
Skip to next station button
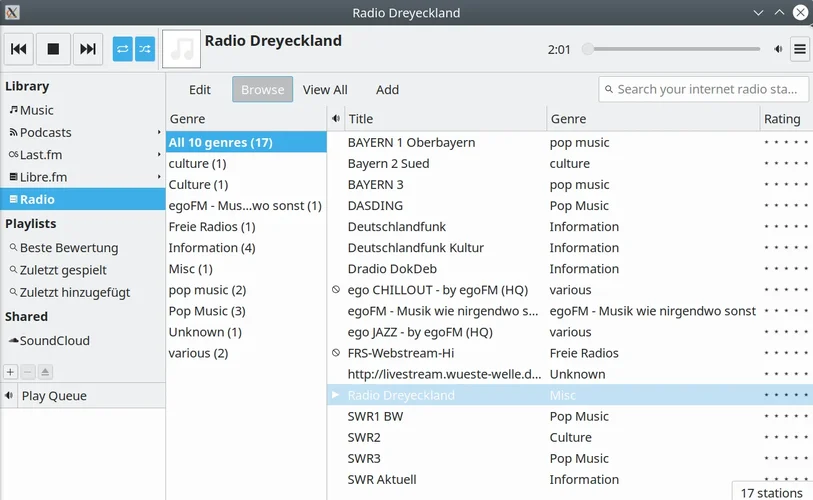pos(88,49)
